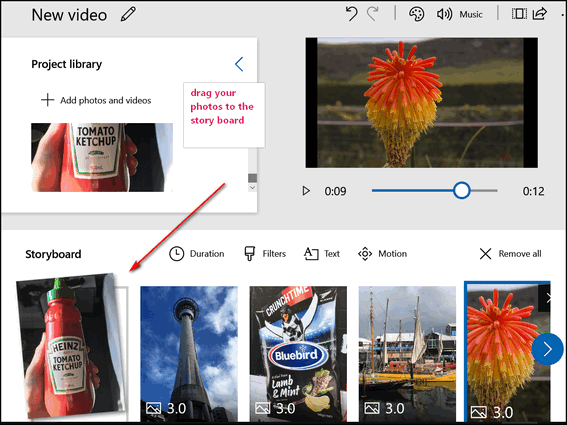
Task: Click the New video title
Action: click(69, 15)
